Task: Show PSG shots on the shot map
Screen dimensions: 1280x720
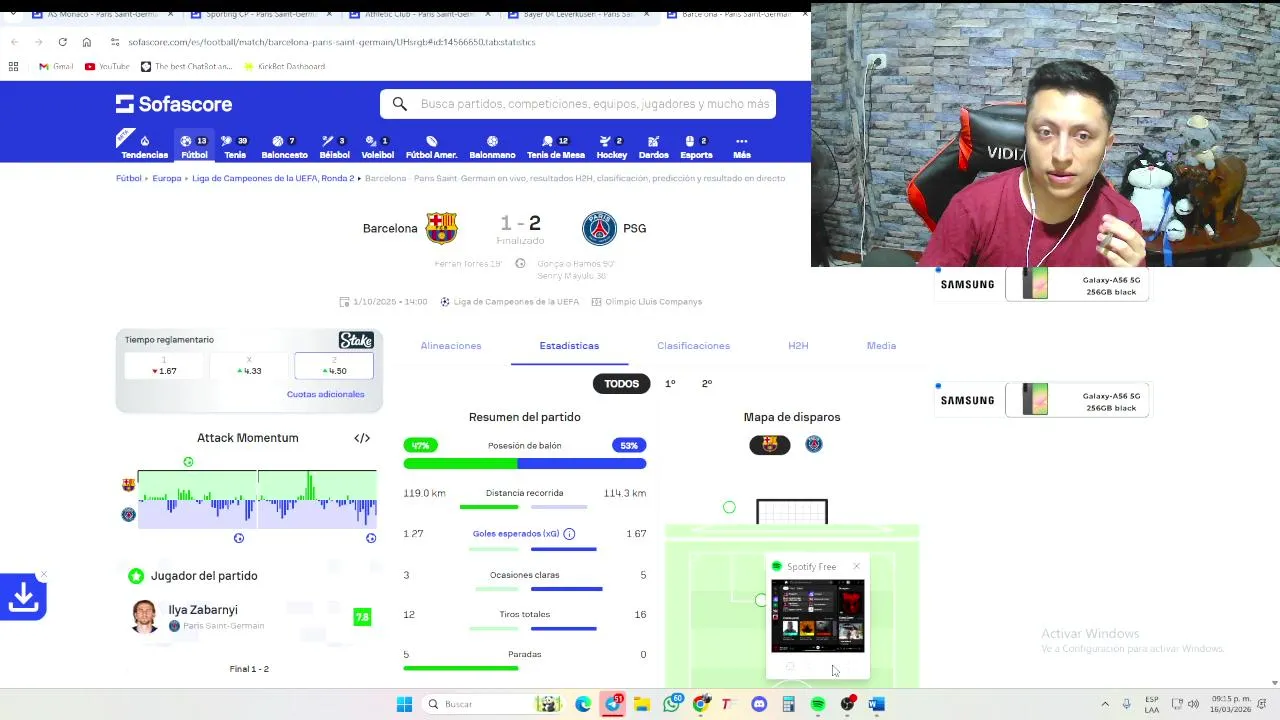Action: (x=814, y=445)
